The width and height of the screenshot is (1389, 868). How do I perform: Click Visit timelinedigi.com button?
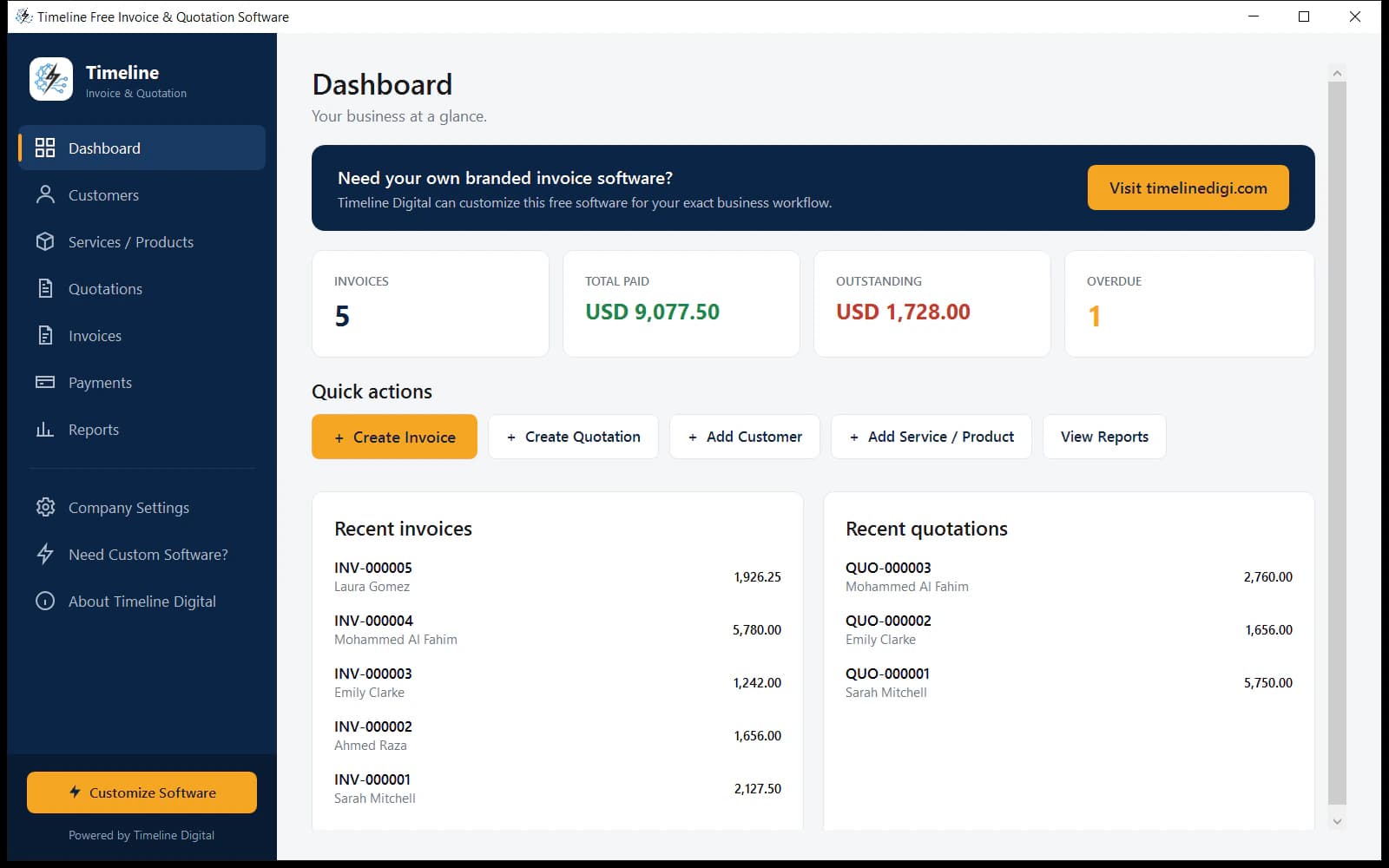click(1188, 187)
